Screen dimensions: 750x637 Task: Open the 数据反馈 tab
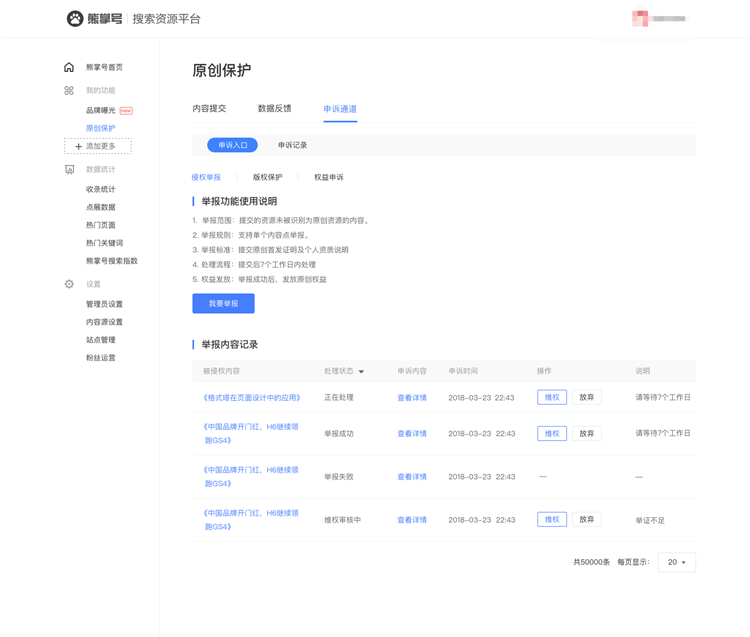tap(275, 109)
